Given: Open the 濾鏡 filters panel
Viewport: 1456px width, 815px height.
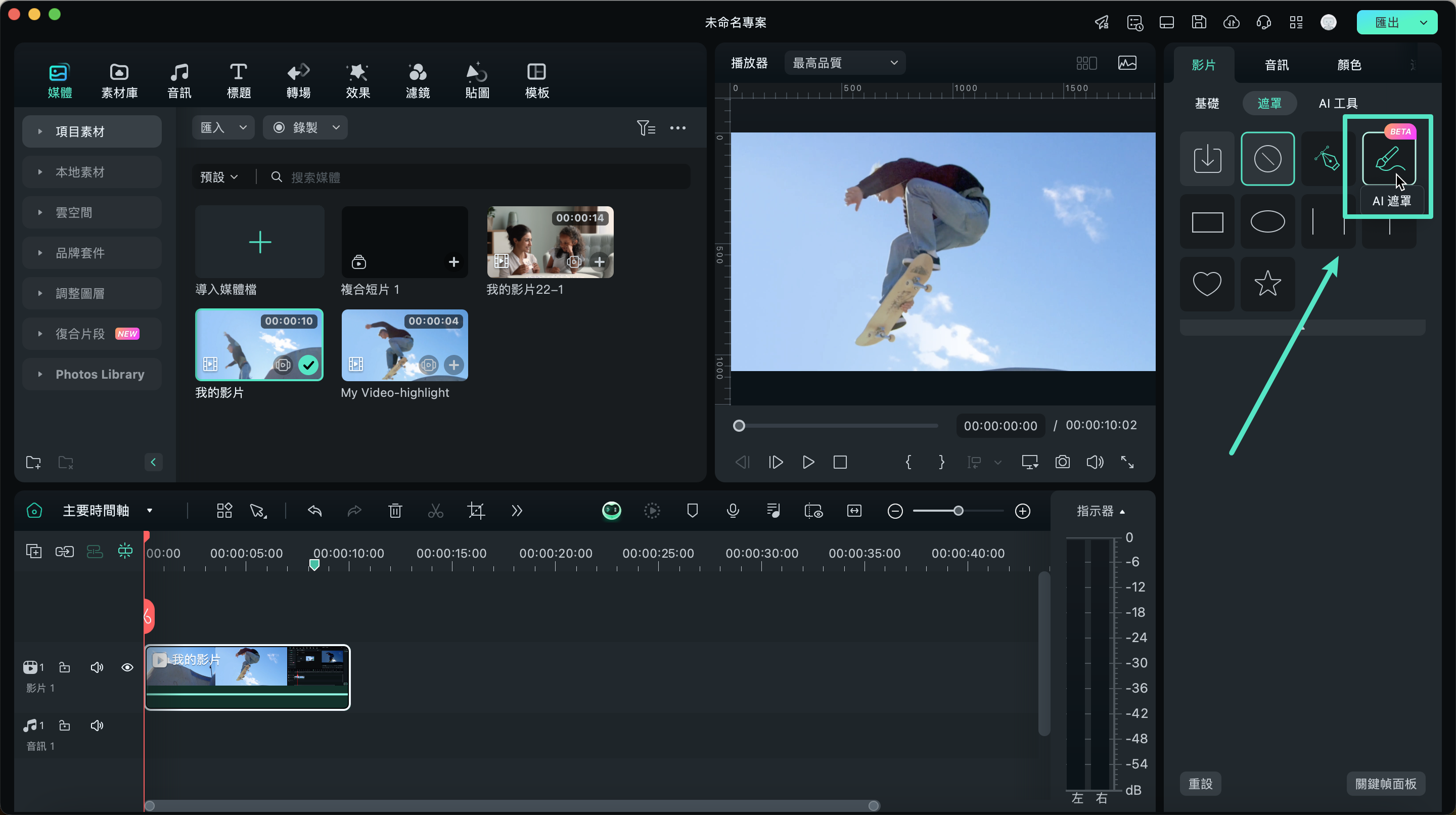Looking at the screenshot, I should [x=418, y=80].
